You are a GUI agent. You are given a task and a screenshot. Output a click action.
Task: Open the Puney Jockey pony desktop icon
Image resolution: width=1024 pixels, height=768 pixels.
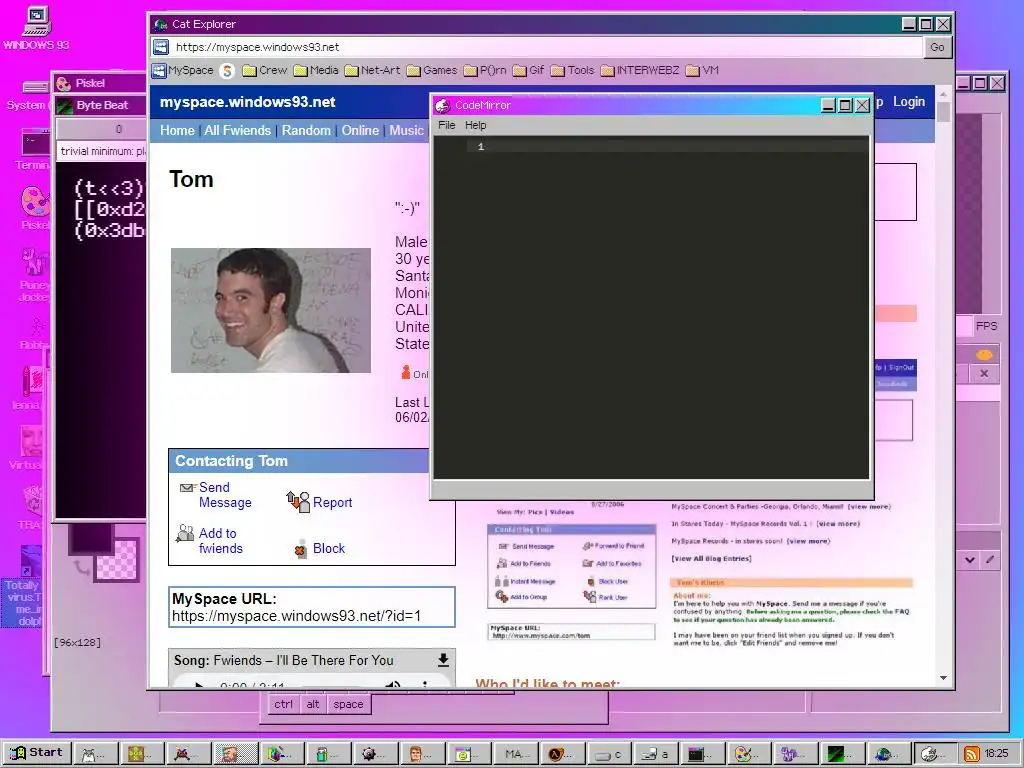pyautogui.click(x=34, y=274)
